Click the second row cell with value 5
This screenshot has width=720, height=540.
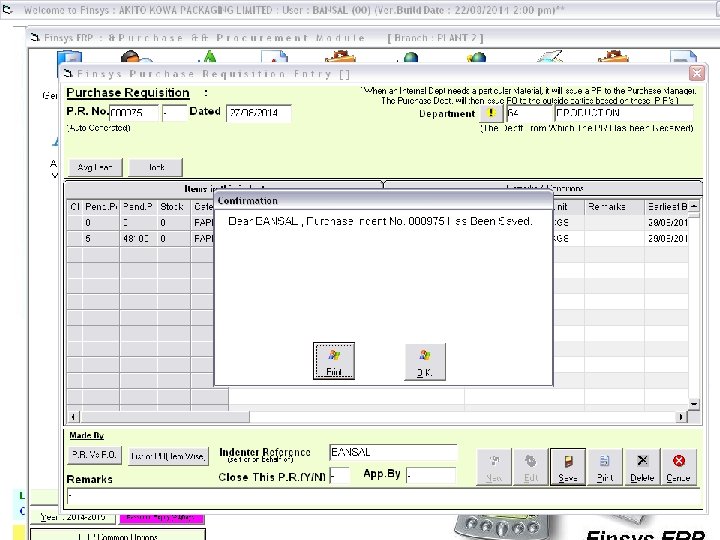tap(101, 239)
